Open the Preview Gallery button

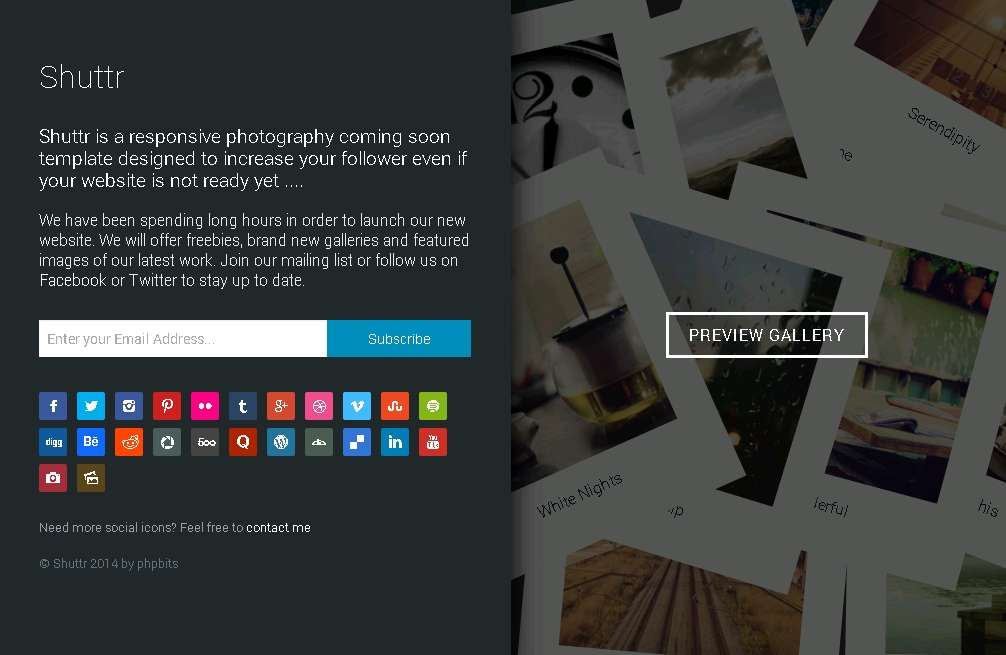(x=767, y=335)
